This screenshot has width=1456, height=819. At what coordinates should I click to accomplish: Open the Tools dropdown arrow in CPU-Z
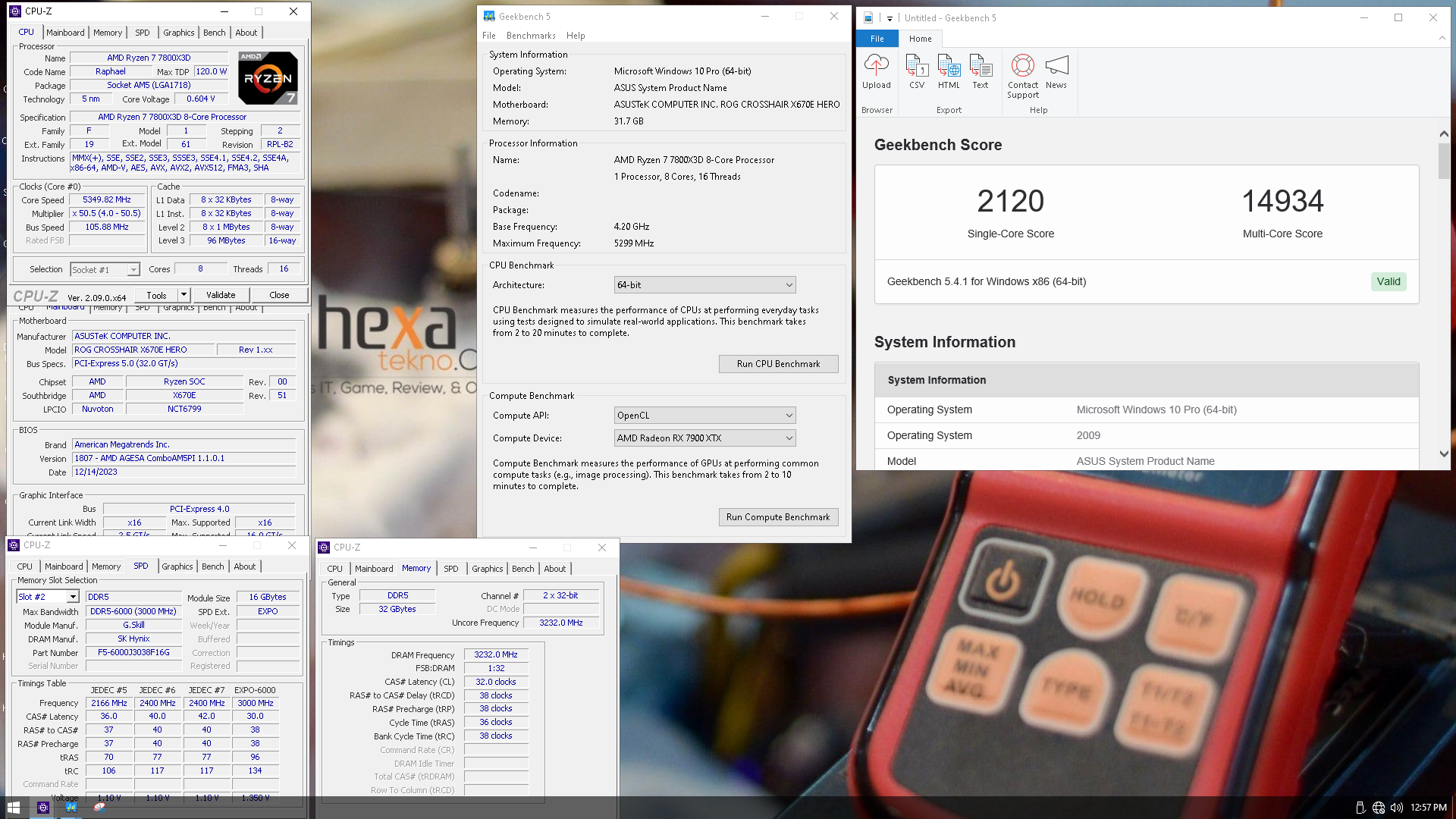184,295
